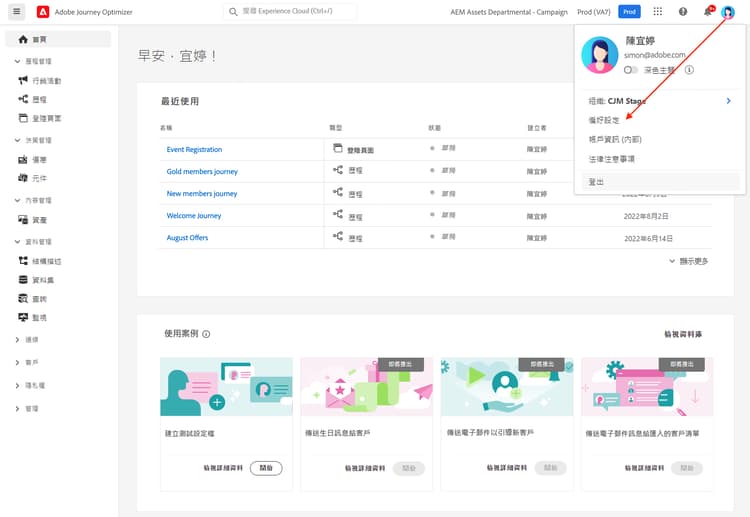750x517 pixels.
Task: Collapse the Data management (資料管理) section
Action: click(x=17, y=242)
